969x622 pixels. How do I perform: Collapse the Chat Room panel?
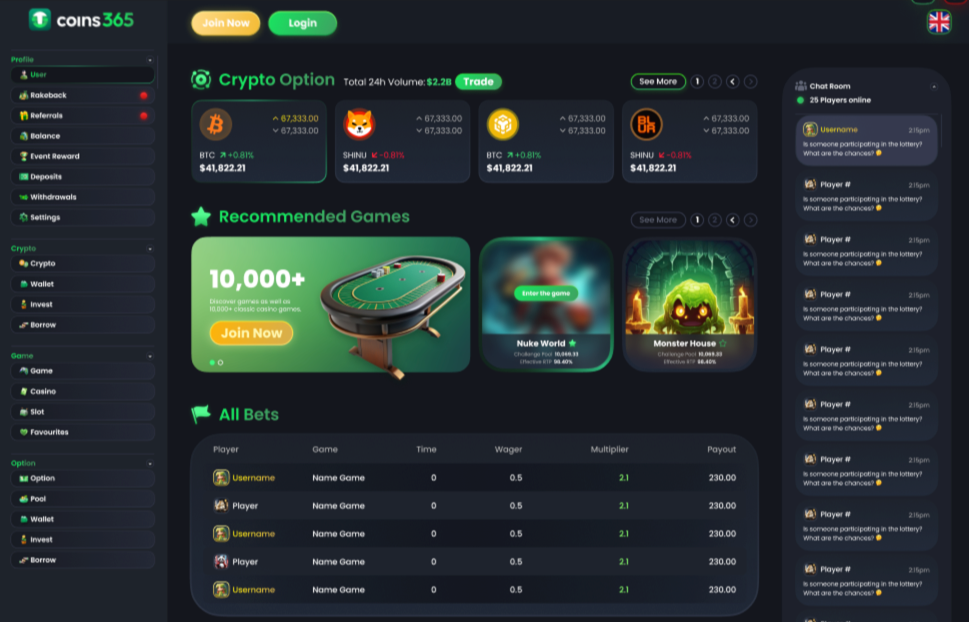(x=934, y=87)
